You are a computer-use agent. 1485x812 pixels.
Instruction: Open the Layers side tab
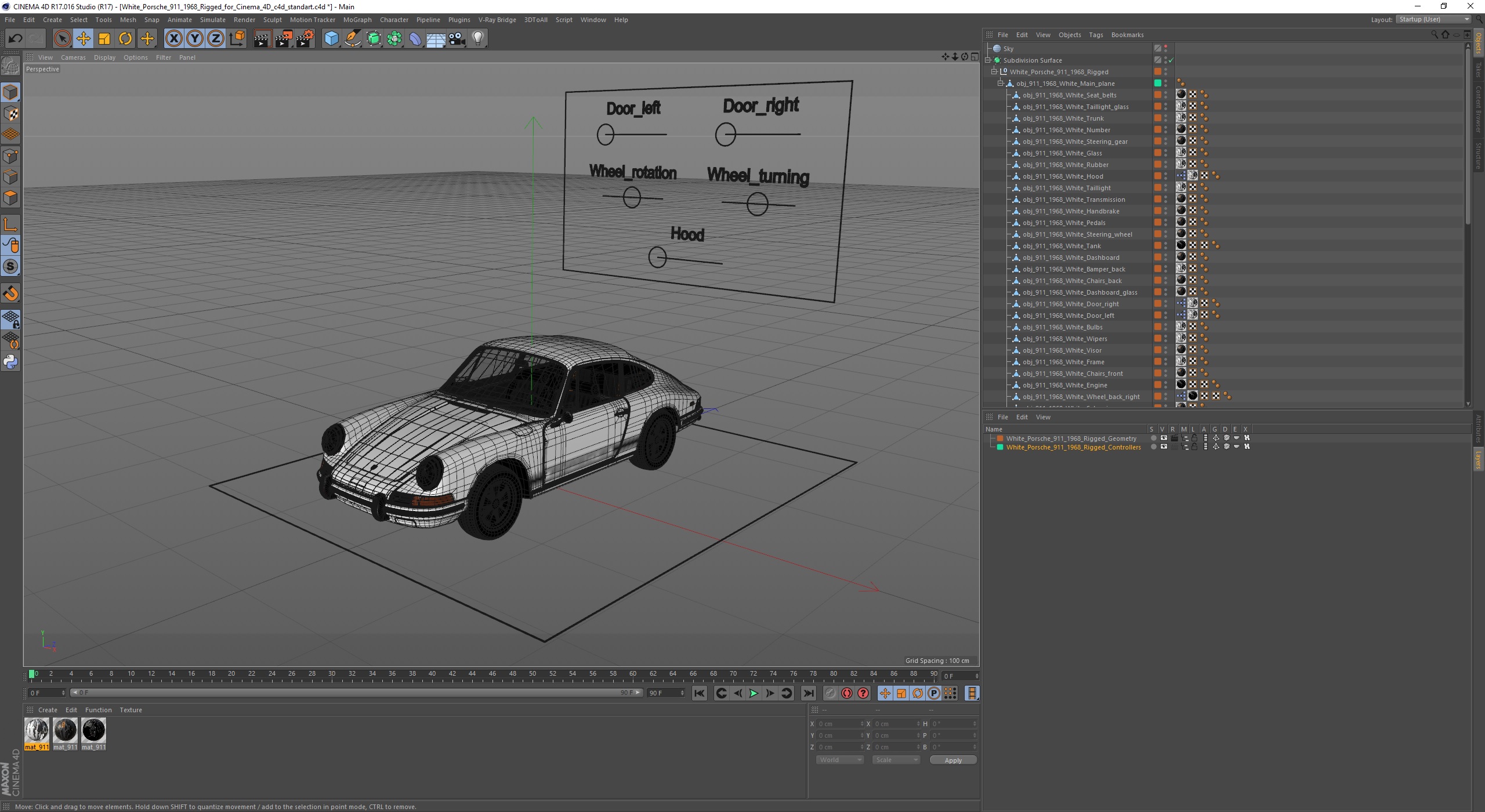[x=1479, y=459]
